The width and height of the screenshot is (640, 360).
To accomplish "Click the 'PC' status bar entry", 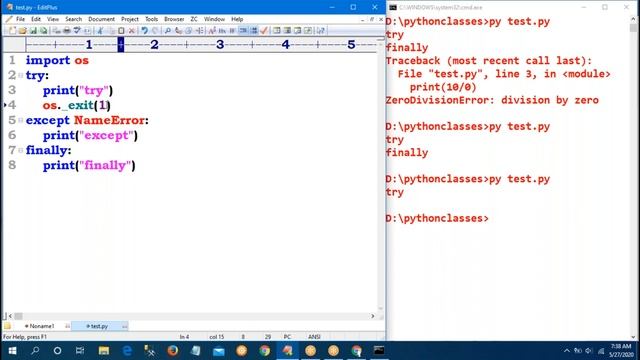I will 287,337.
